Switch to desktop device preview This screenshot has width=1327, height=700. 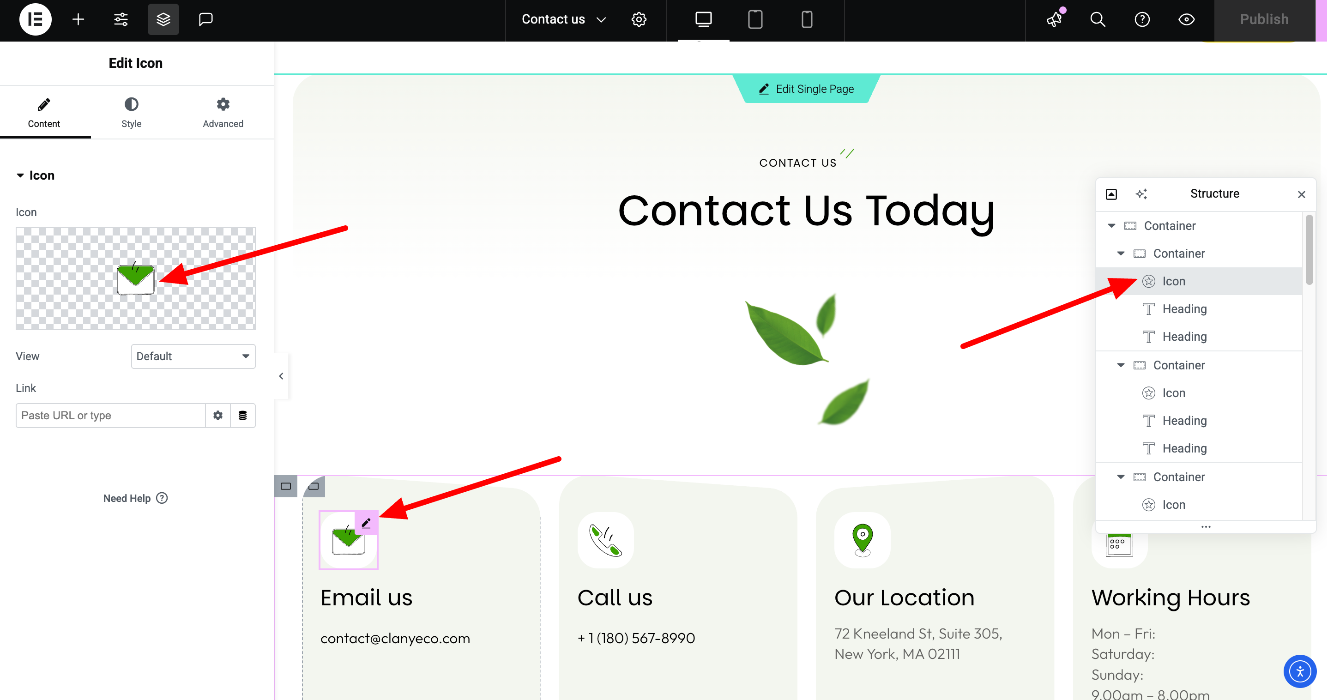[x=703, y=19]
